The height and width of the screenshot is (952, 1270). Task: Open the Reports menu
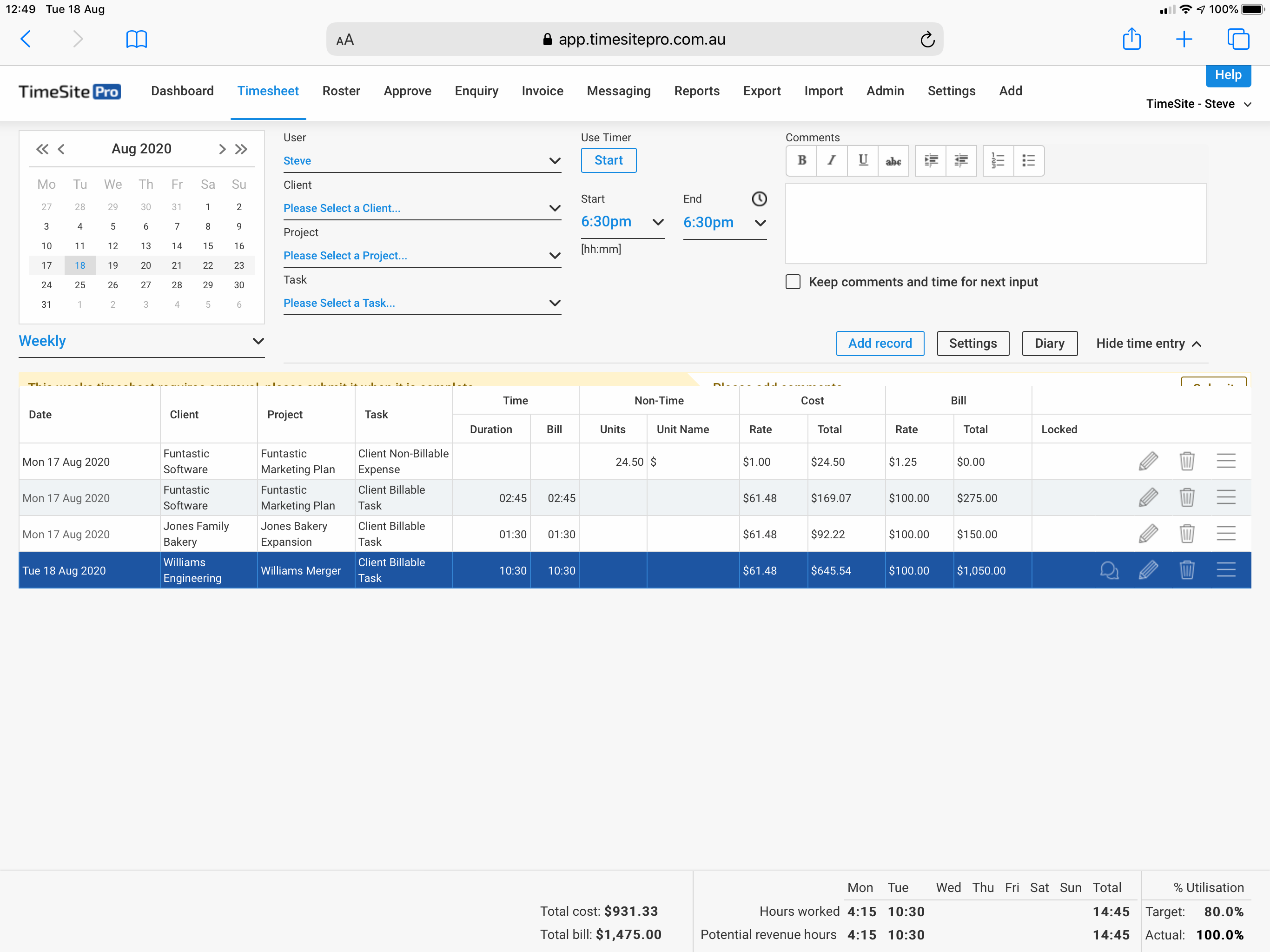coord(696,91)
